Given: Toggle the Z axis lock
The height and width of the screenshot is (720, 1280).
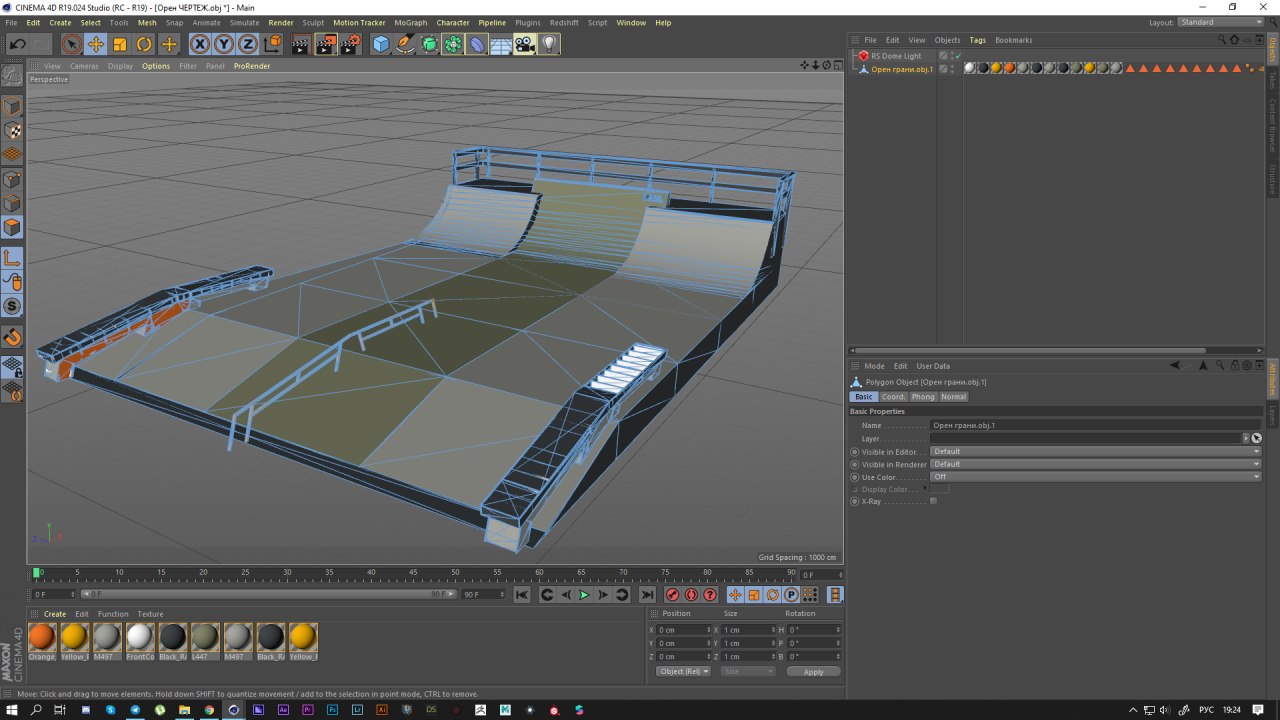Looking at the screenshot, I should (x=247, y=44).
